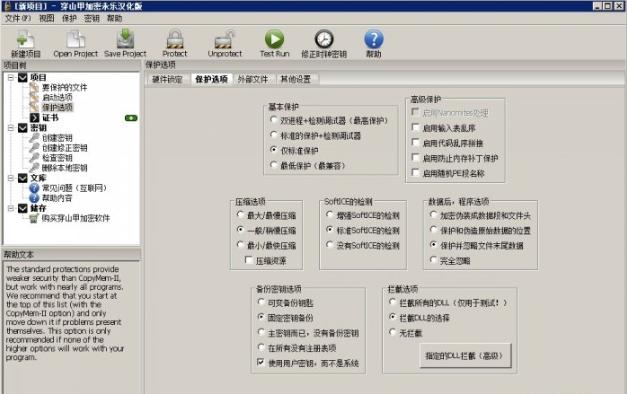Select 标准的保护+检测调试器 radio option

(274, 135)
